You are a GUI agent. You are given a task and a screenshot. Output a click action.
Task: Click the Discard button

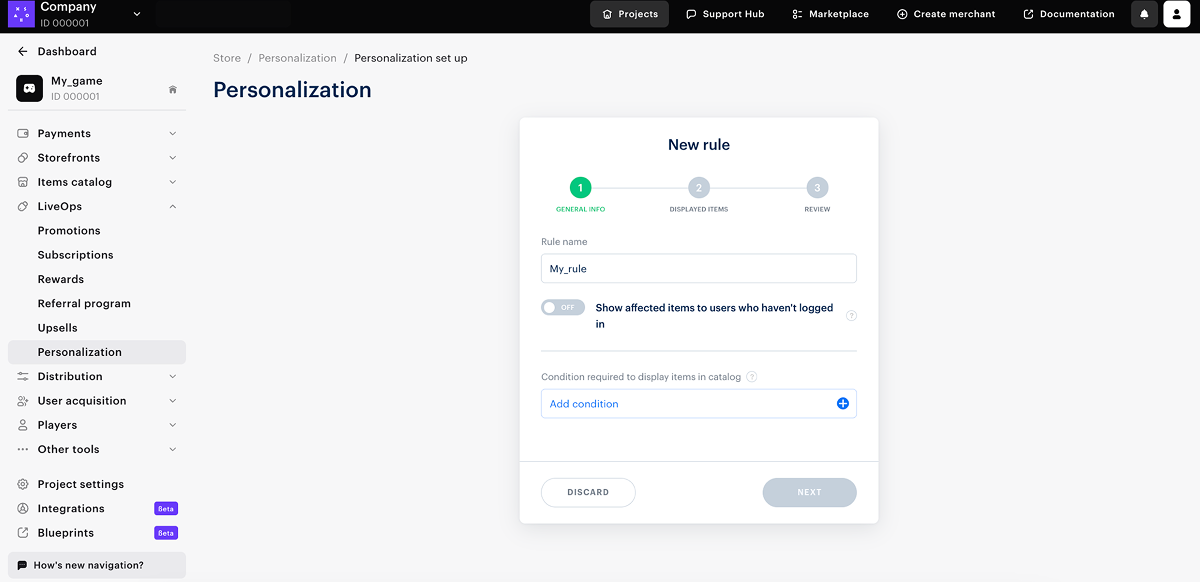[x=588, y=492]
